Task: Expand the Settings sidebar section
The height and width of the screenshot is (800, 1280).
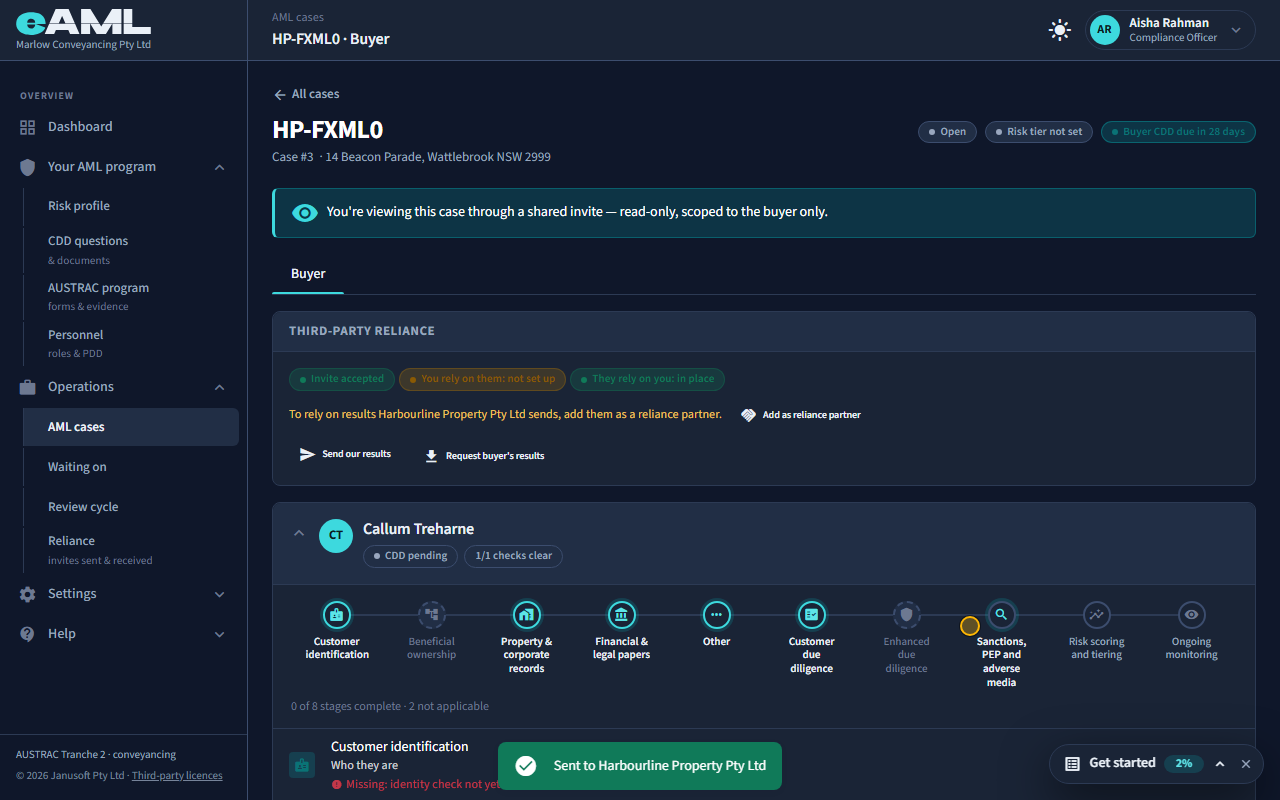Action: [x=220, y=594]
